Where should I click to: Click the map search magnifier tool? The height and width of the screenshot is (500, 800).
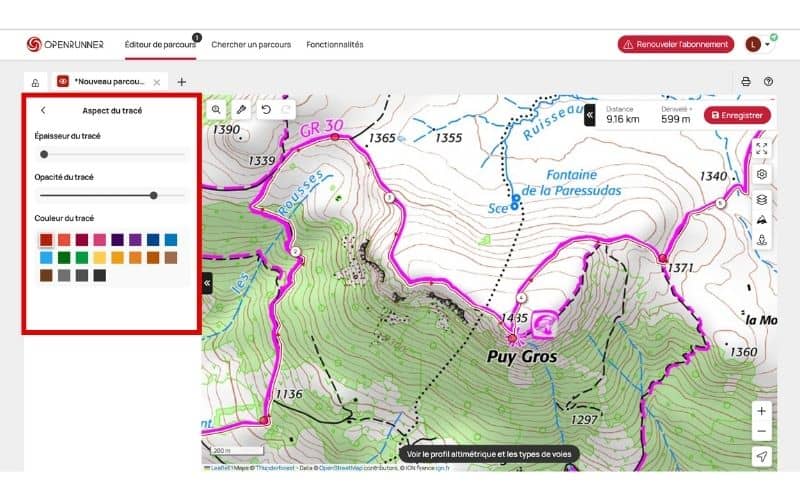click(216, 109)
